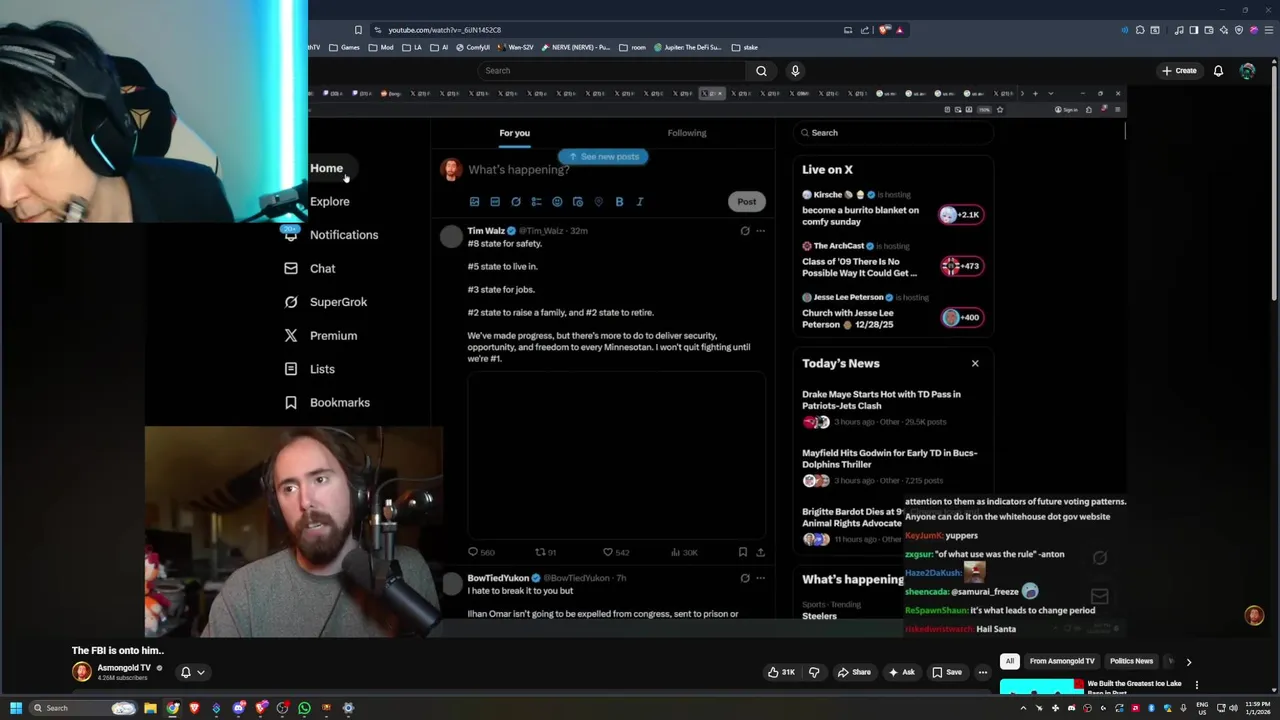Click the Ask button under the video

click(901, 672)
